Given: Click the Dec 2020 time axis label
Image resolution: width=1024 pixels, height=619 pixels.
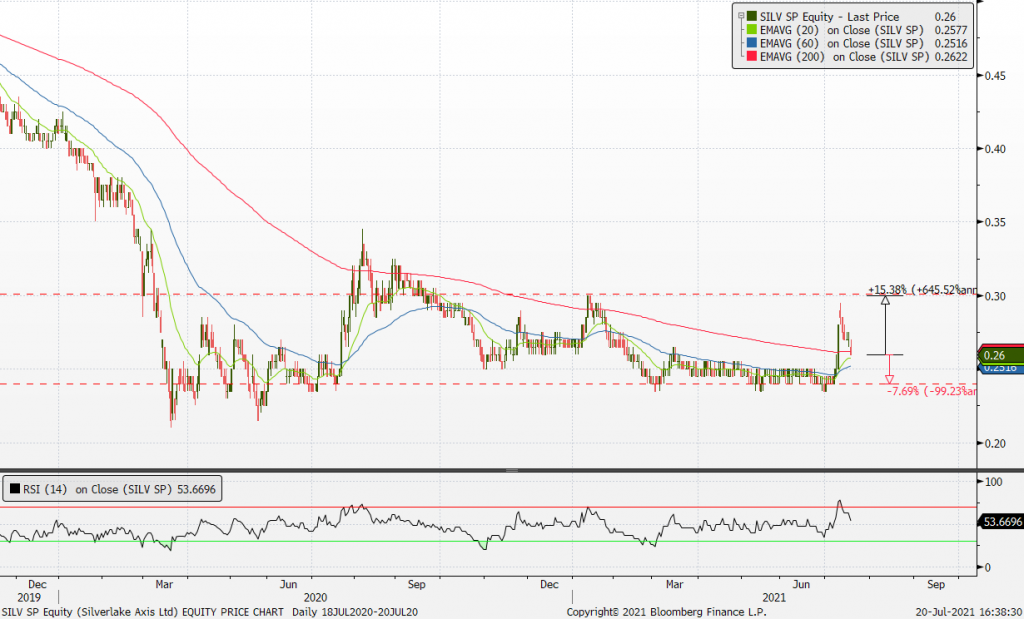Looking at the screenshot, I should click(549, 584).
